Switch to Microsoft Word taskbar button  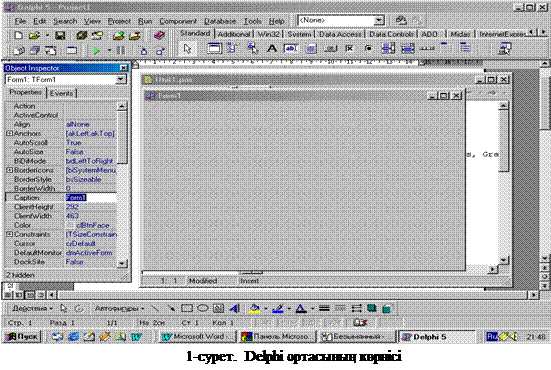point(198,337)
